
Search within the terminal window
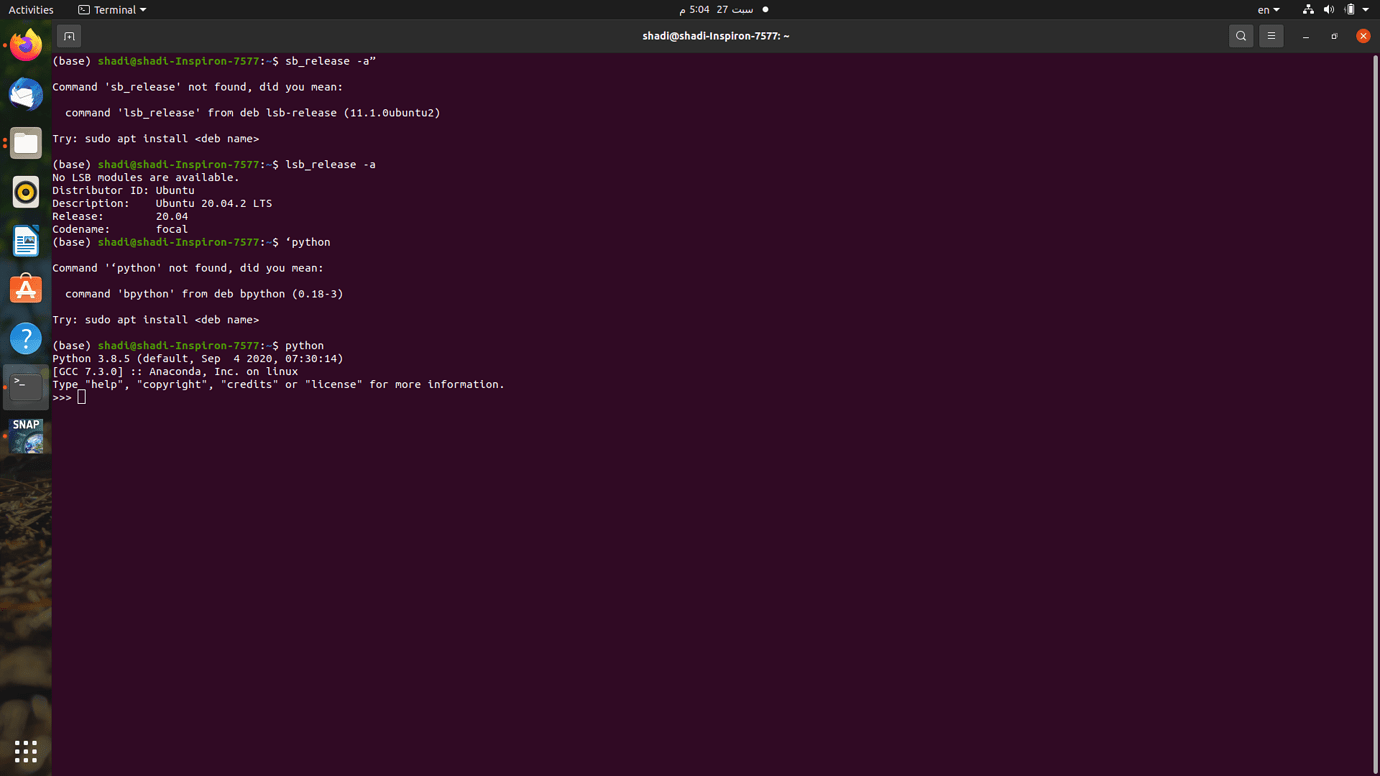coord(1240,35)
